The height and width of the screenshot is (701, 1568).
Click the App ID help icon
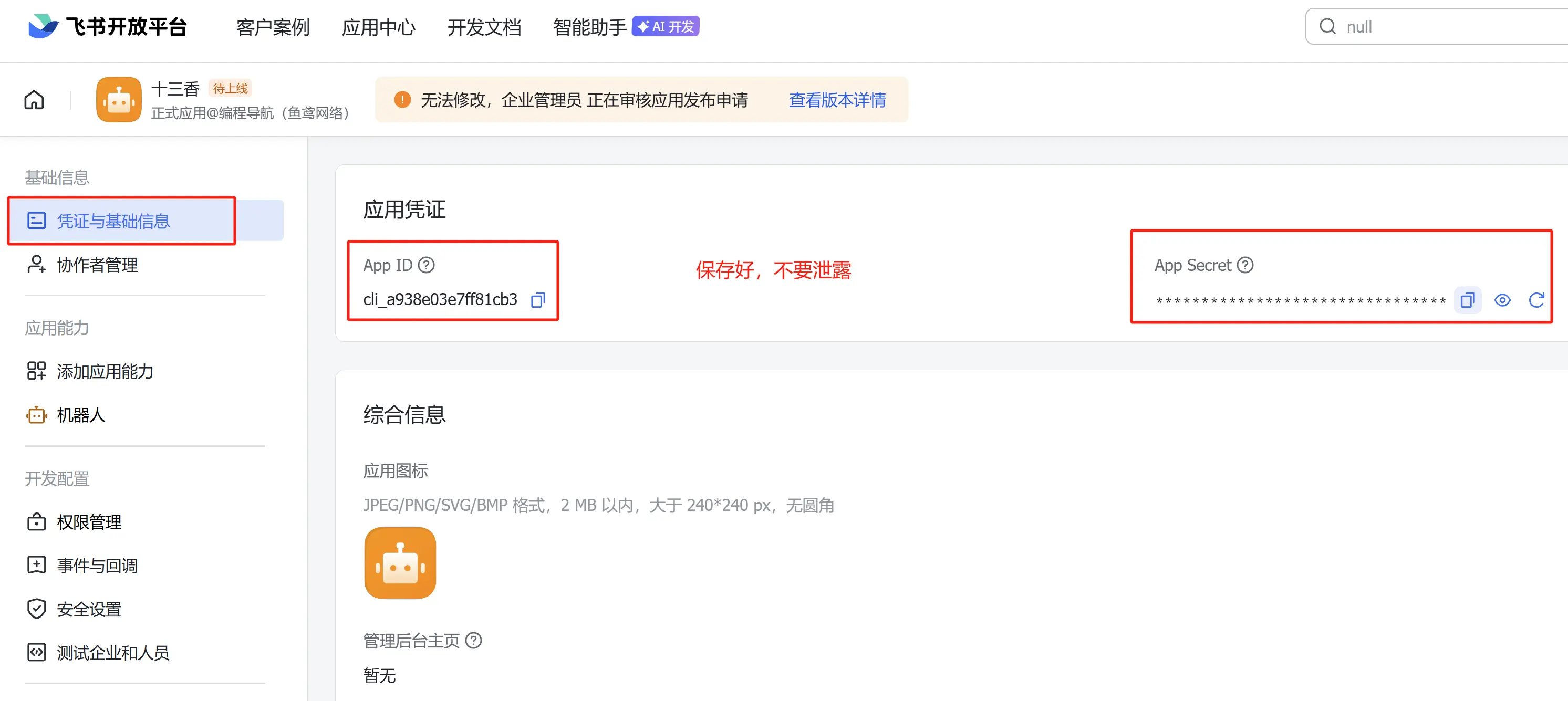[x=427, y=265]
